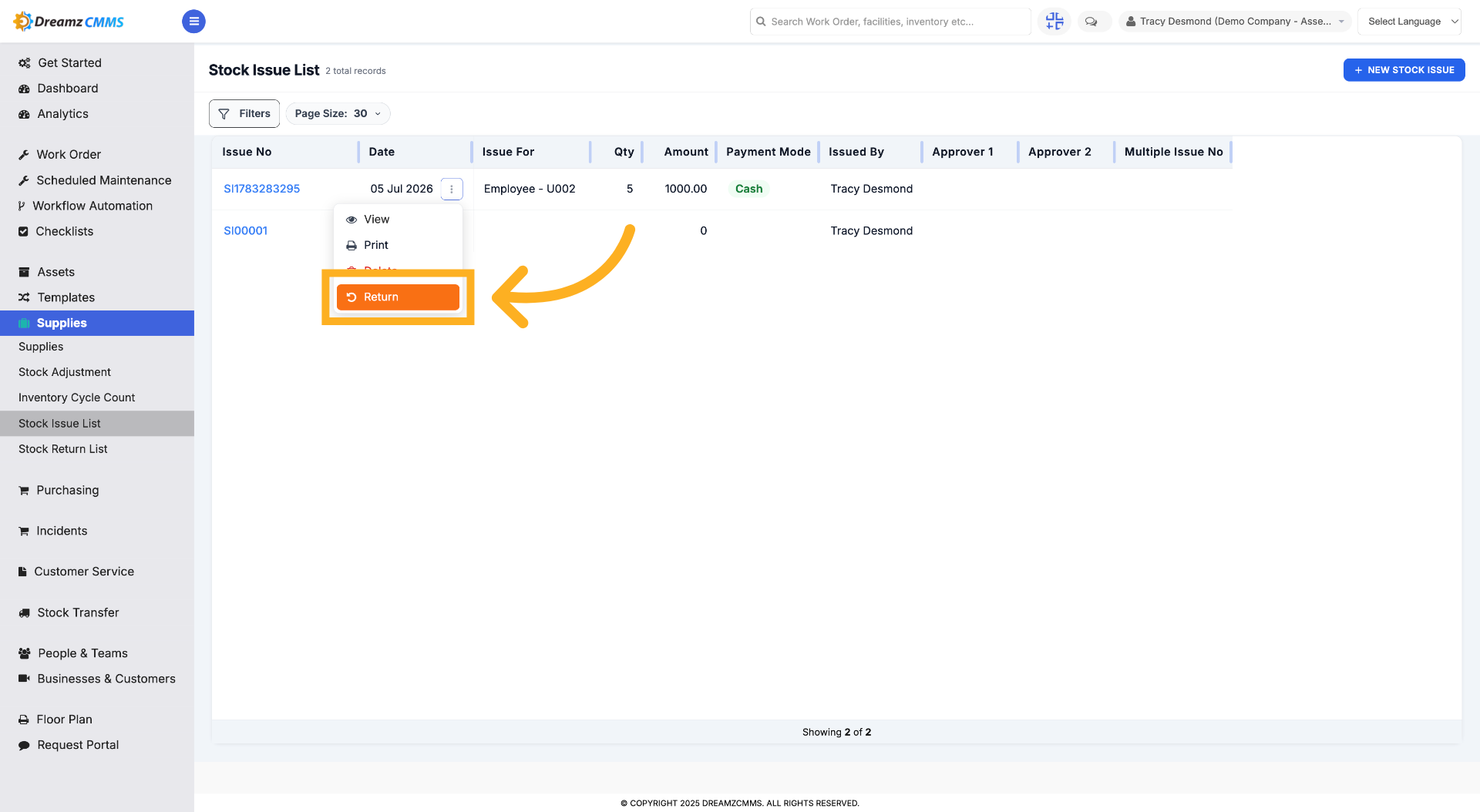Click the global search input field
Screen dimensions: 1480x812
tap(890, 22)
